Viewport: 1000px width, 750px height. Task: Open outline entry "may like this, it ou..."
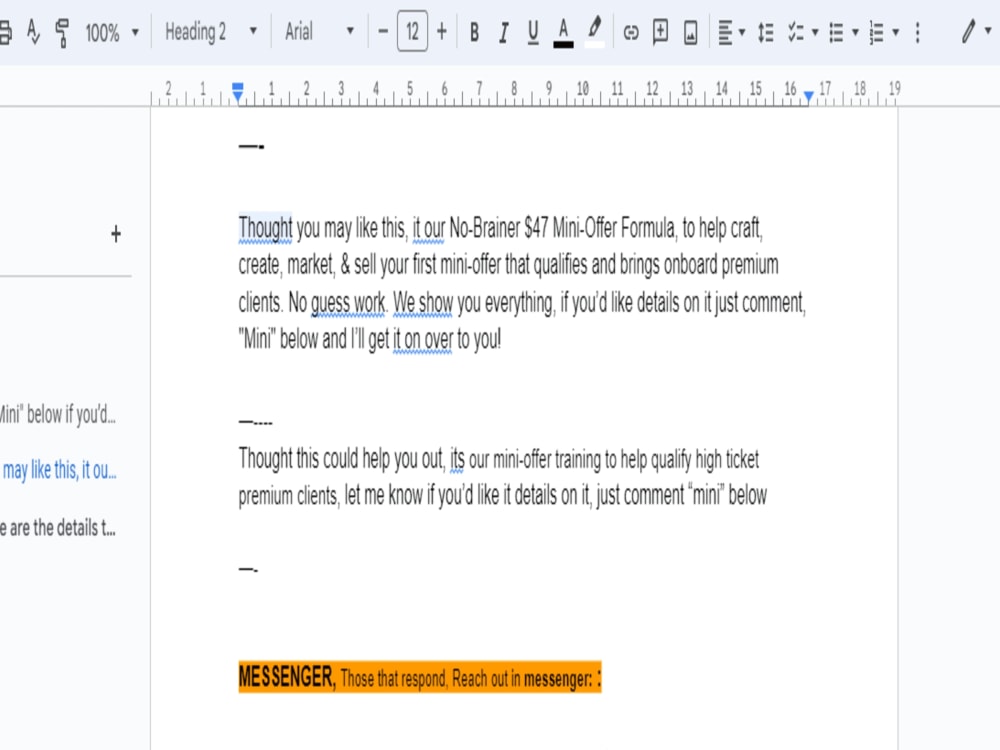pyautogui.click(x=59, y=471)
